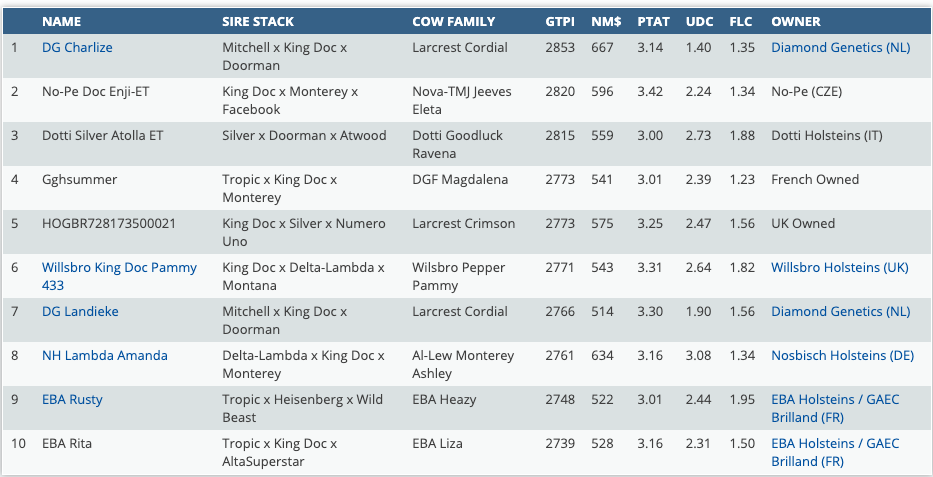Viewport: 933px width, 477px height.
Task: Select the UDC column header
Action: click(699, 21)
